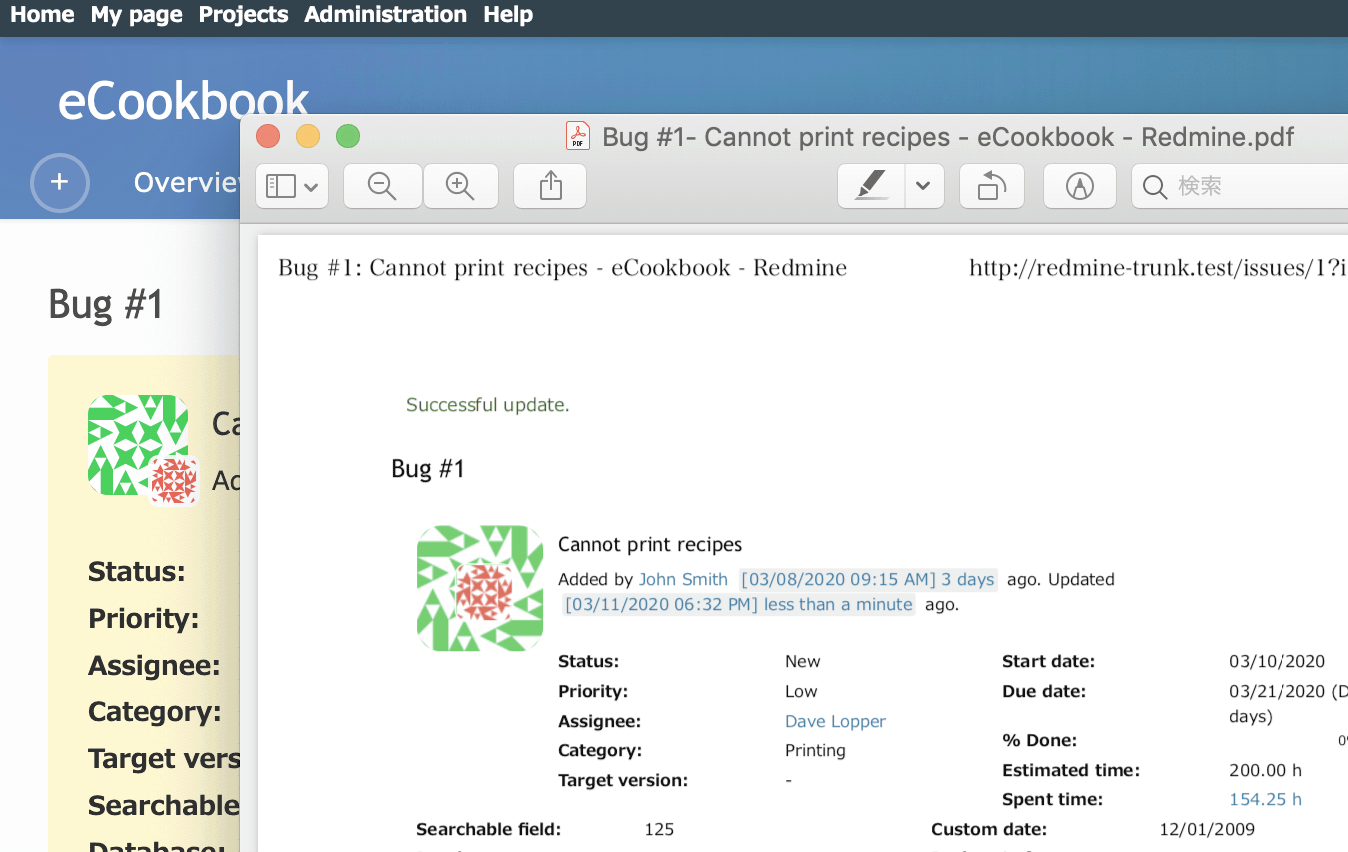The height and width of the screenshot is (852, 1348).
Task: Click the Searchable field value 125
Action: (x=659, y=829)
